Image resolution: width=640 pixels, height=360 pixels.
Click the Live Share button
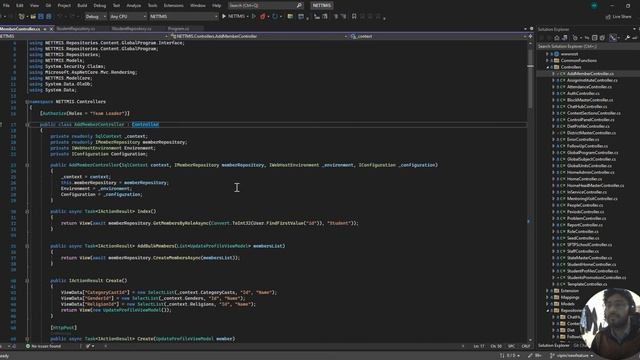pyautogui.click(x=618, y=17)
